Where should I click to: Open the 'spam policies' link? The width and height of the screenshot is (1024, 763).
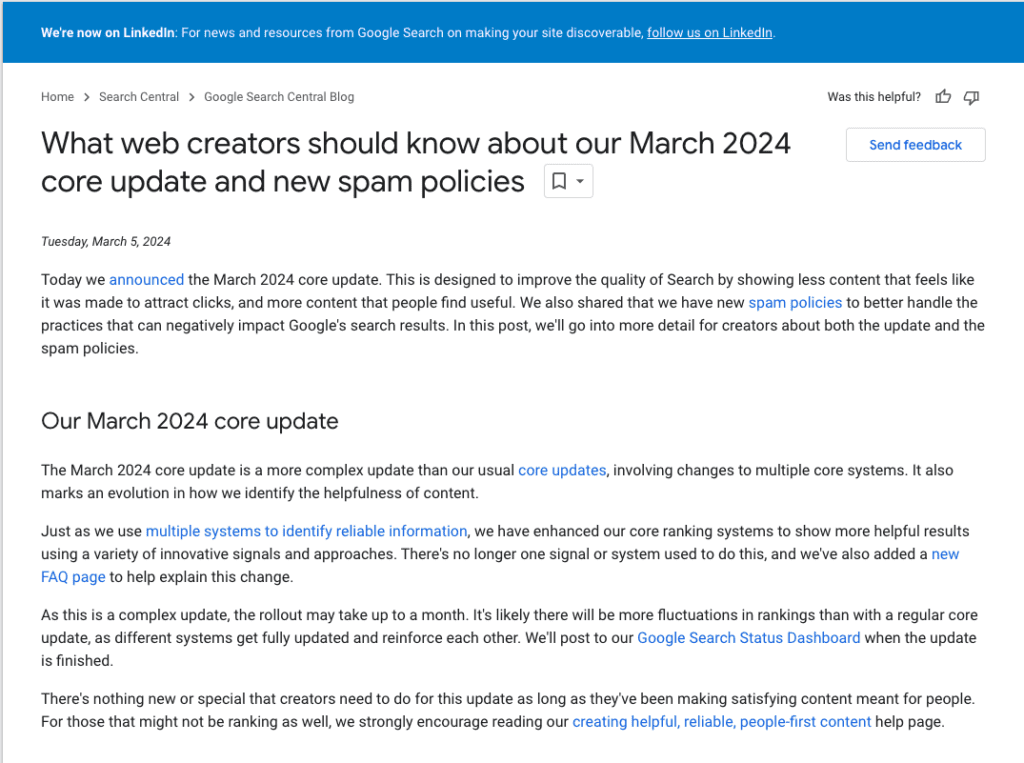coord(795,302)
